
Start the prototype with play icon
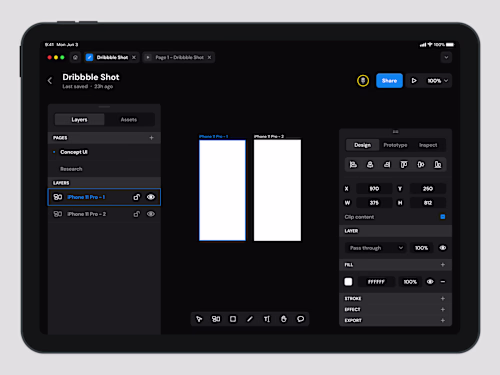point(414,81)
